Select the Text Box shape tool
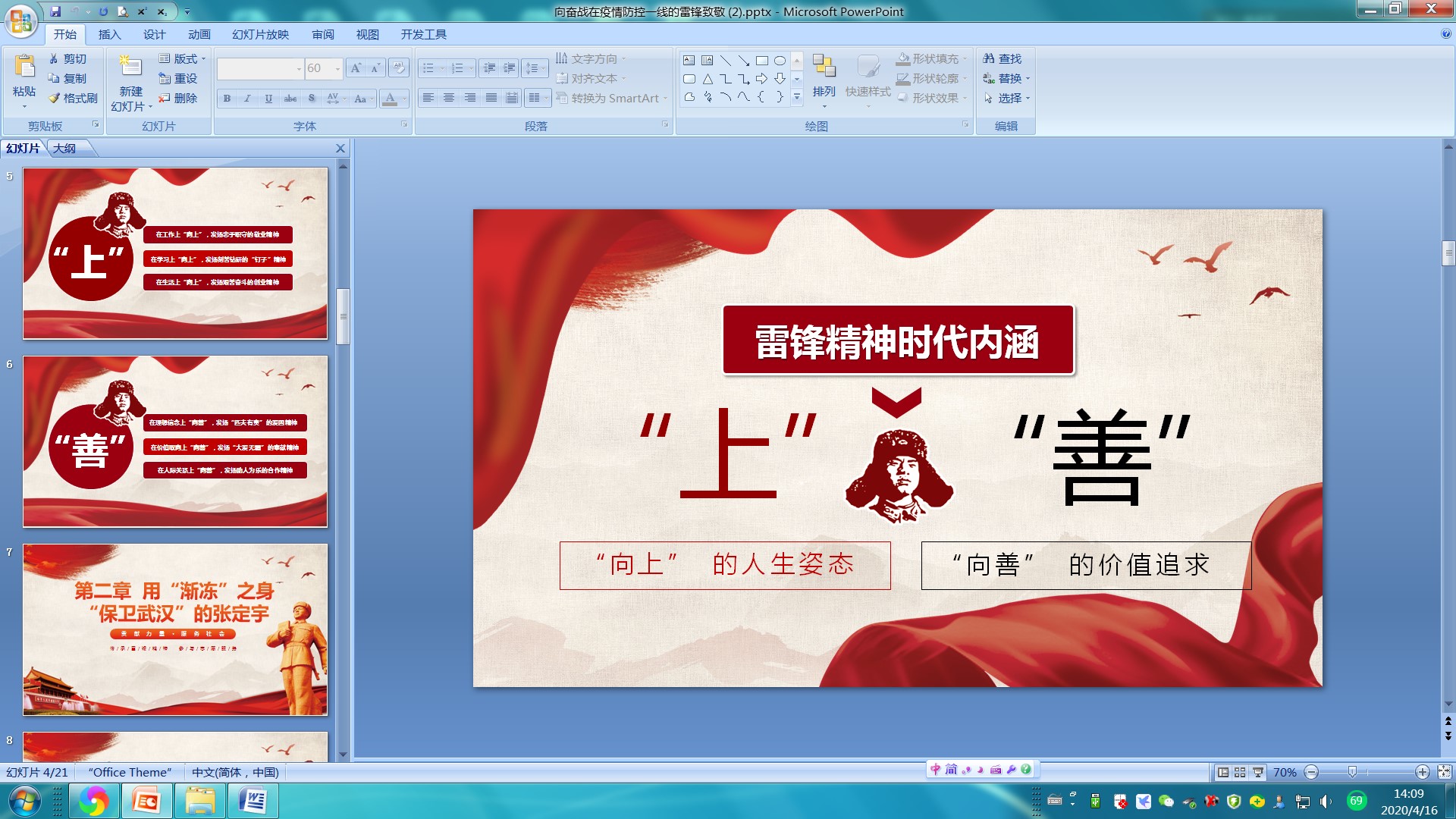1456x819 pixels. point(689,60)
